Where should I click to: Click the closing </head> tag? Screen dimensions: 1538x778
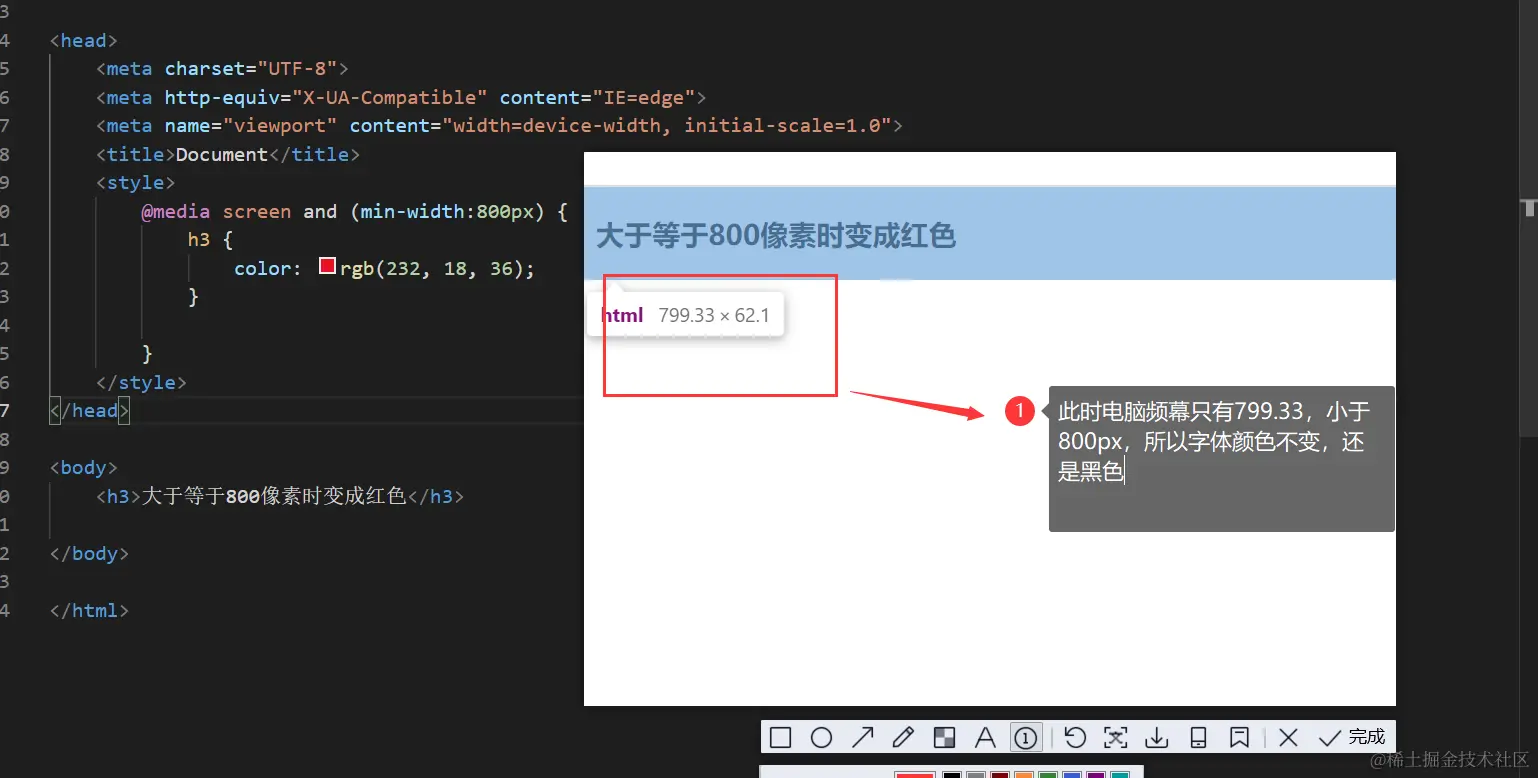coord(89,411)
